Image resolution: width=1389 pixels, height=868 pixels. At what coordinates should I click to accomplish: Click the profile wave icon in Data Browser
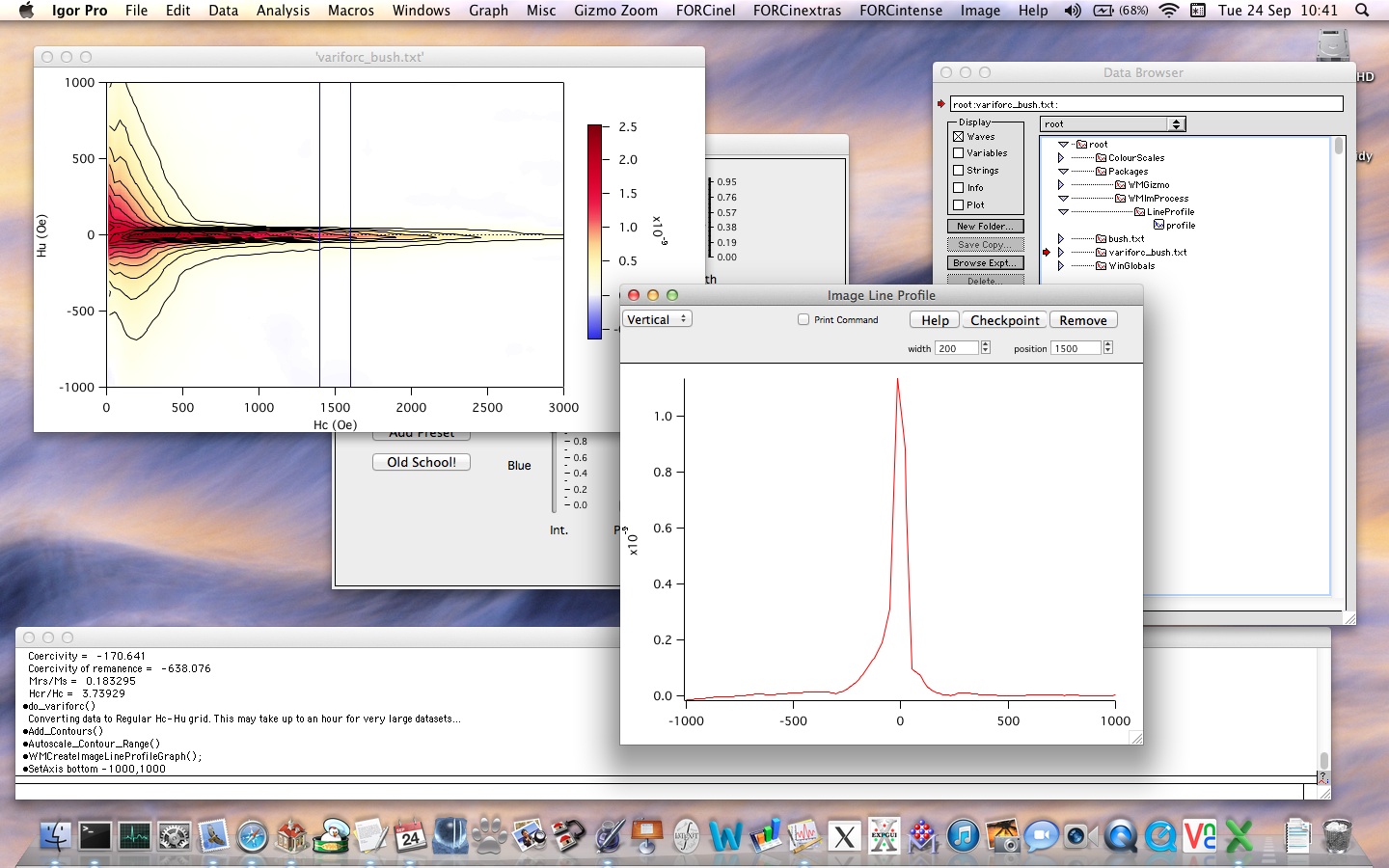click(x=1159, y=226)
